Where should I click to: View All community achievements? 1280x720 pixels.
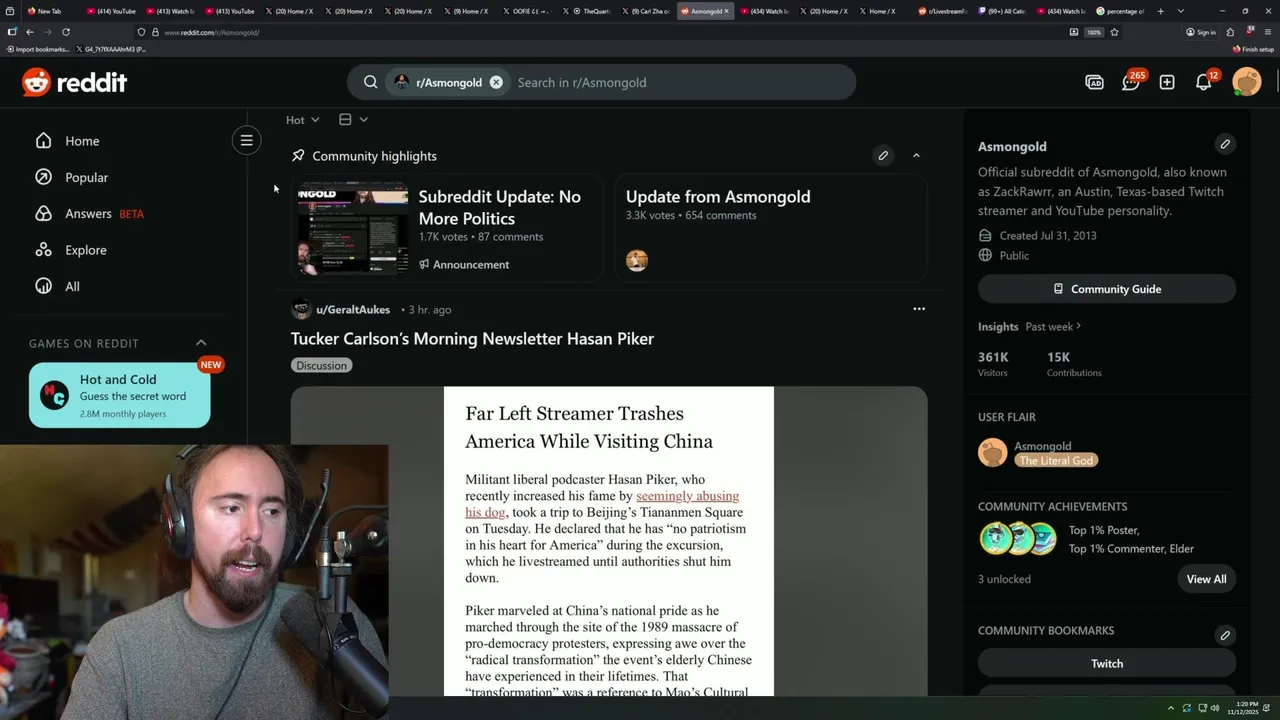coord(1206,579)
